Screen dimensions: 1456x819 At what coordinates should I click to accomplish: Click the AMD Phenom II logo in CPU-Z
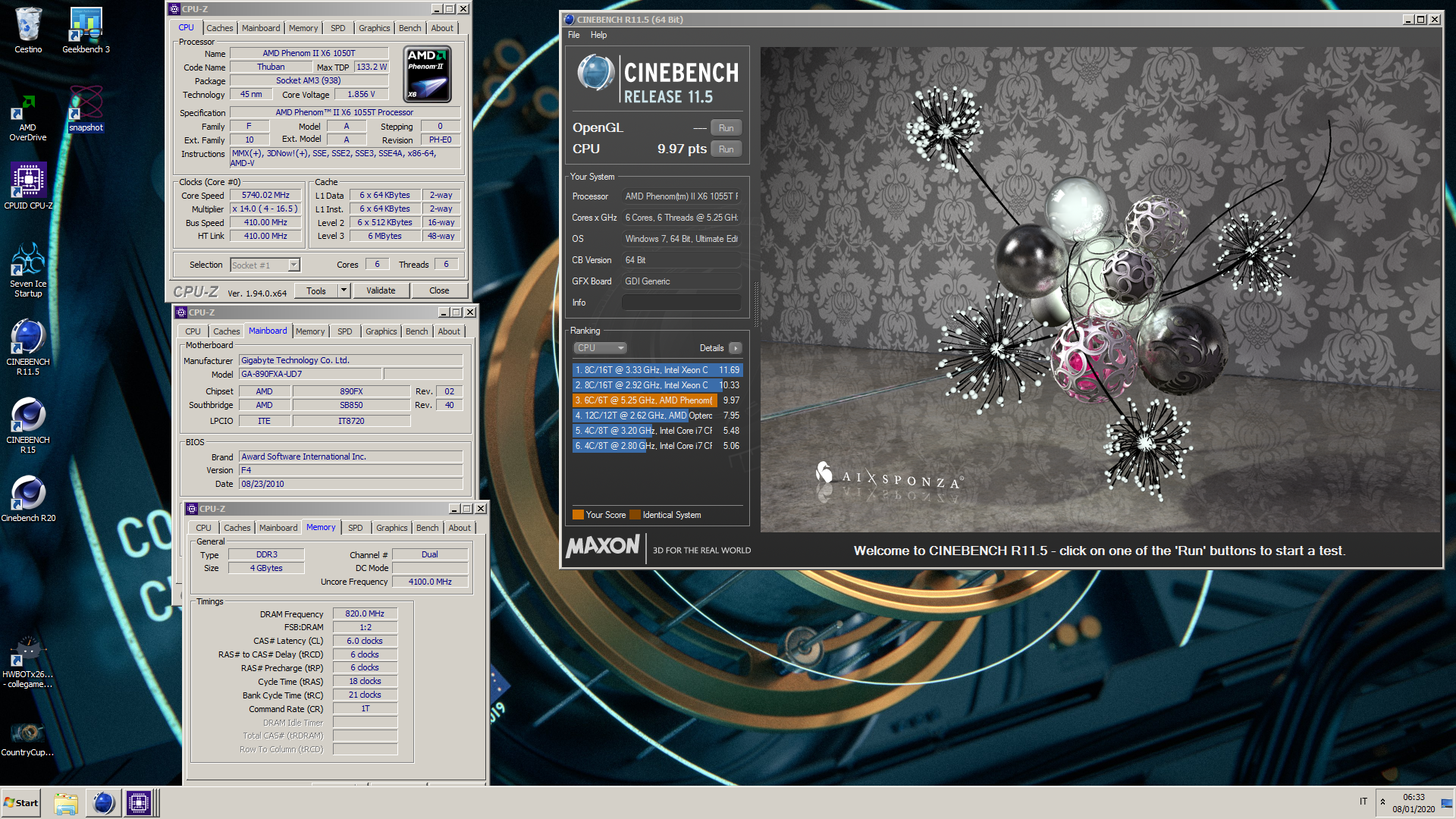(x=428, y=74)
